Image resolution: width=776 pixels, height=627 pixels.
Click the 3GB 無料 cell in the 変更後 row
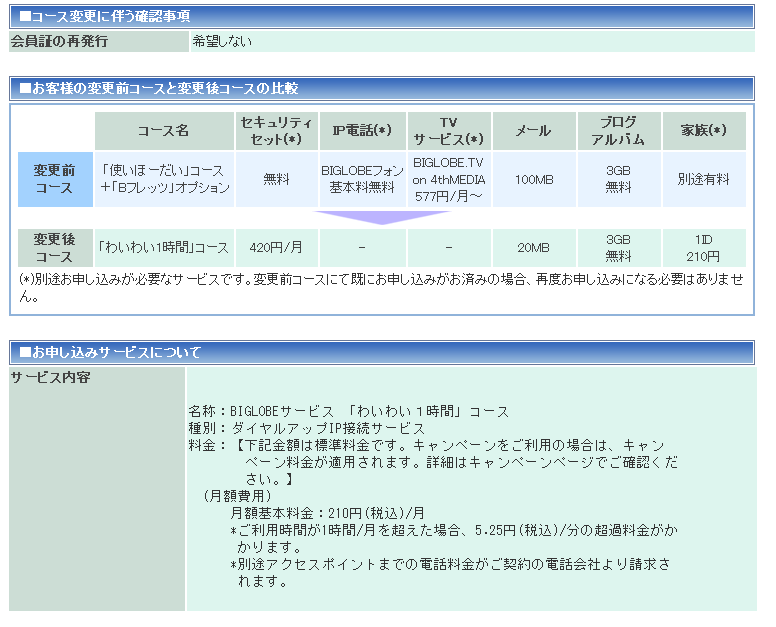point(619,248)
